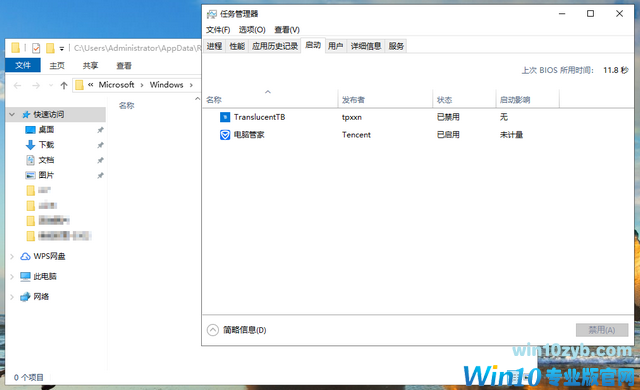The height and width of the screenshot is (390, 640).
Task: Open the quick access toolbar customize dropdown
Action: (x=62, y=49)
